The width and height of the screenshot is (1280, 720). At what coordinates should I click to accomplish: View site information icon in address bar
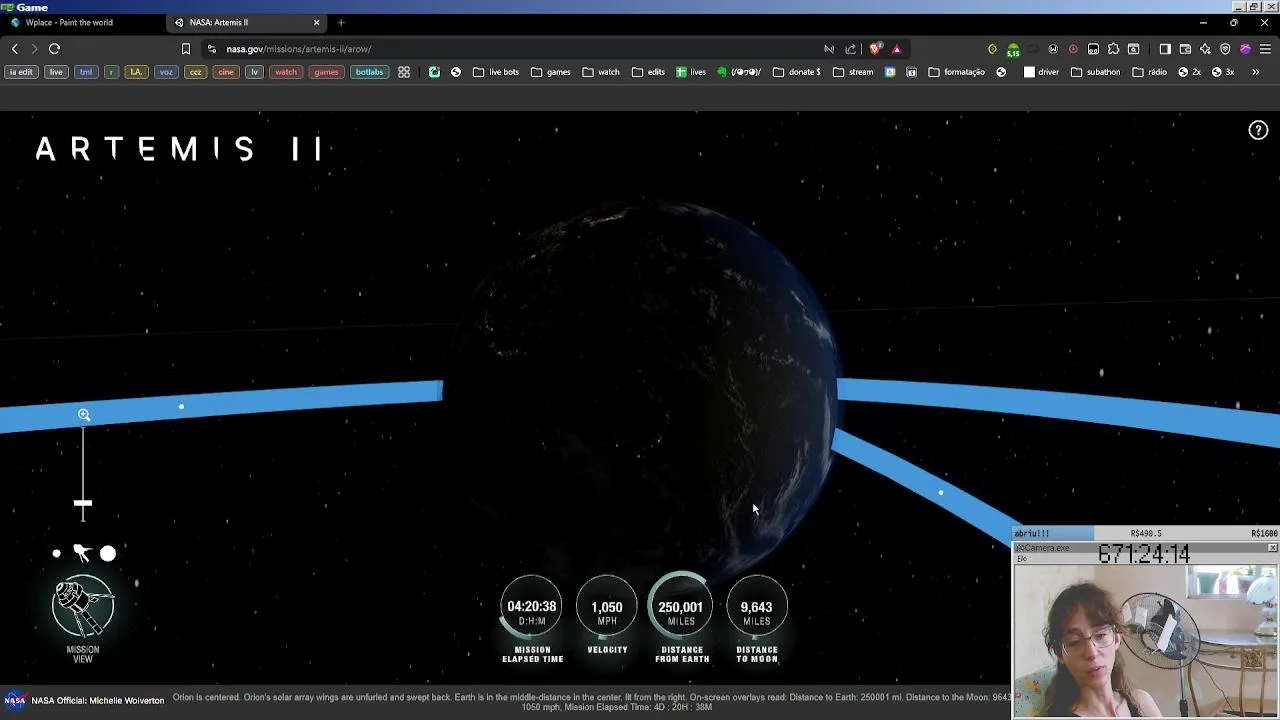[211, 49]
